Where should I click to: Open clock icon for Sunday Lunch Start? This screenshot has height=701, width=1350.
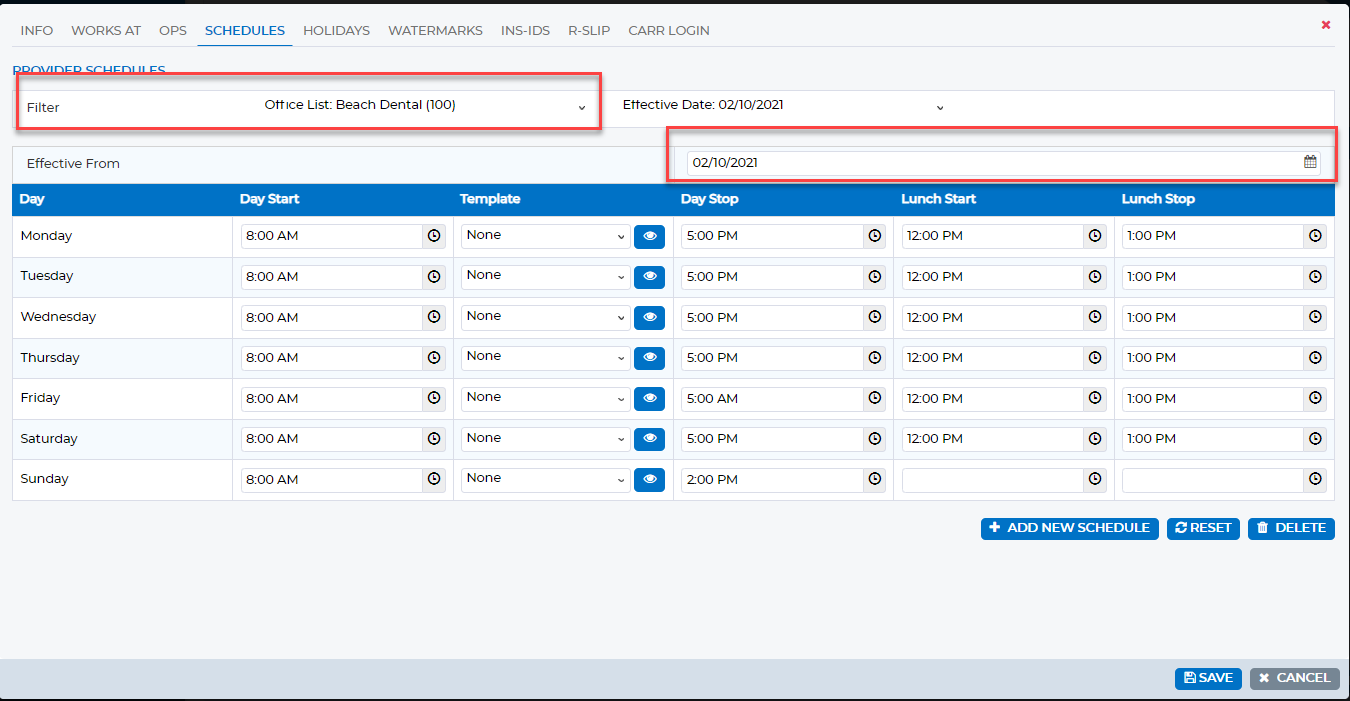pos(1095,480)
